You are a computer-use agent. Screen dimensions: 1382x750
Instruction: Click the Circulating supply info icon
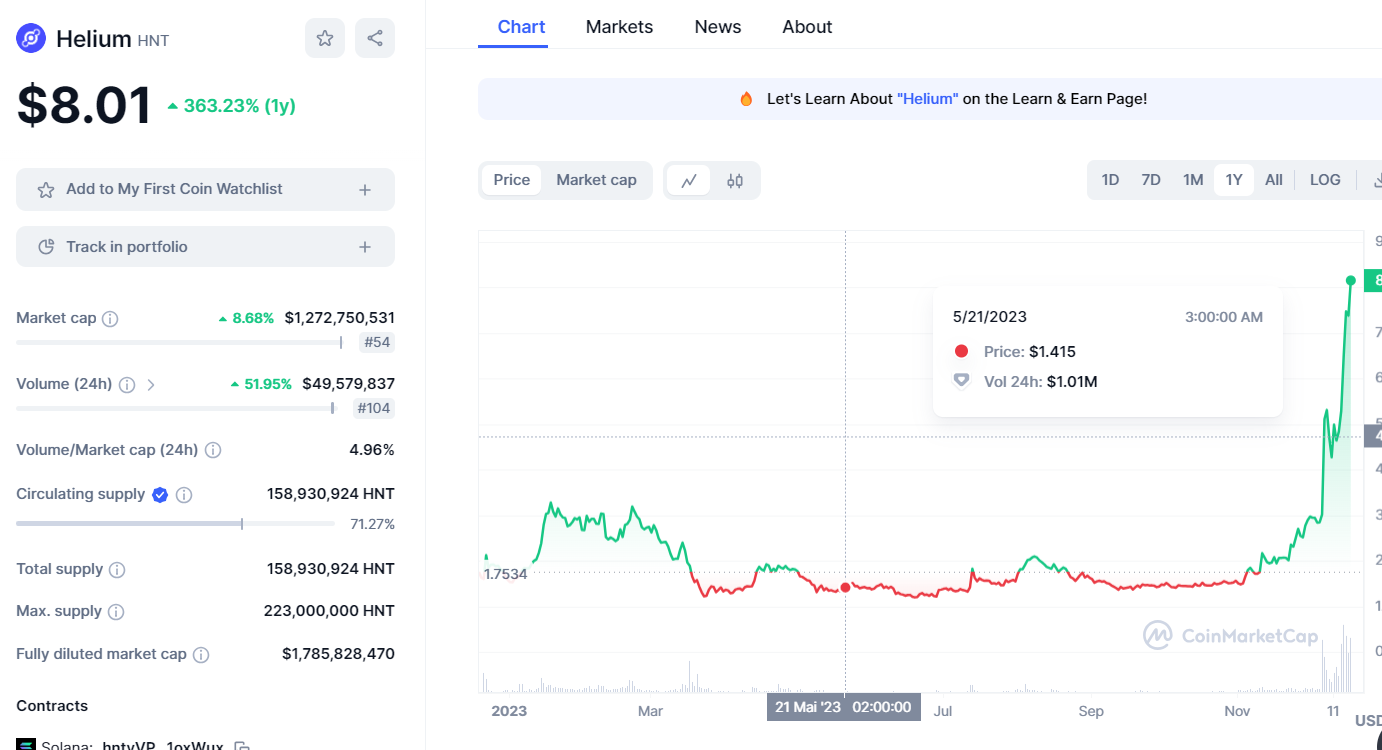[x=184, y=494]
